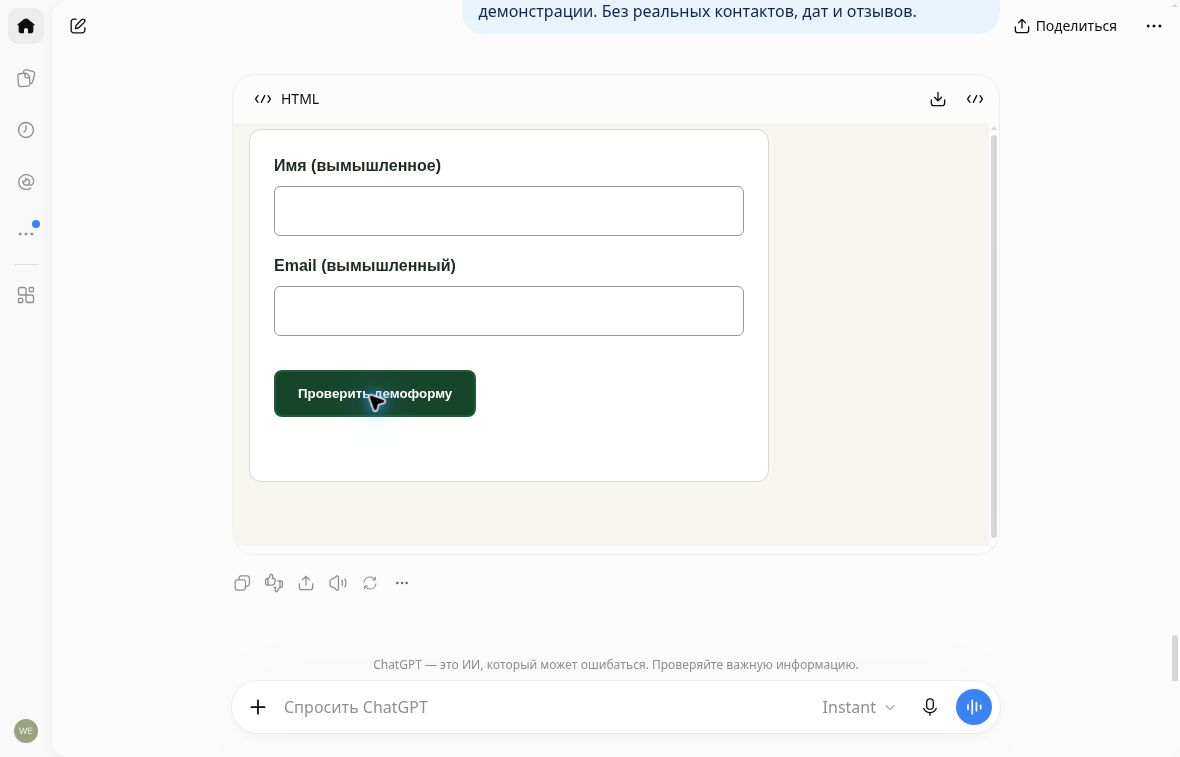Regenerate the response with the refresh icon
The image size is (1180, 757).
pos(370,583)
